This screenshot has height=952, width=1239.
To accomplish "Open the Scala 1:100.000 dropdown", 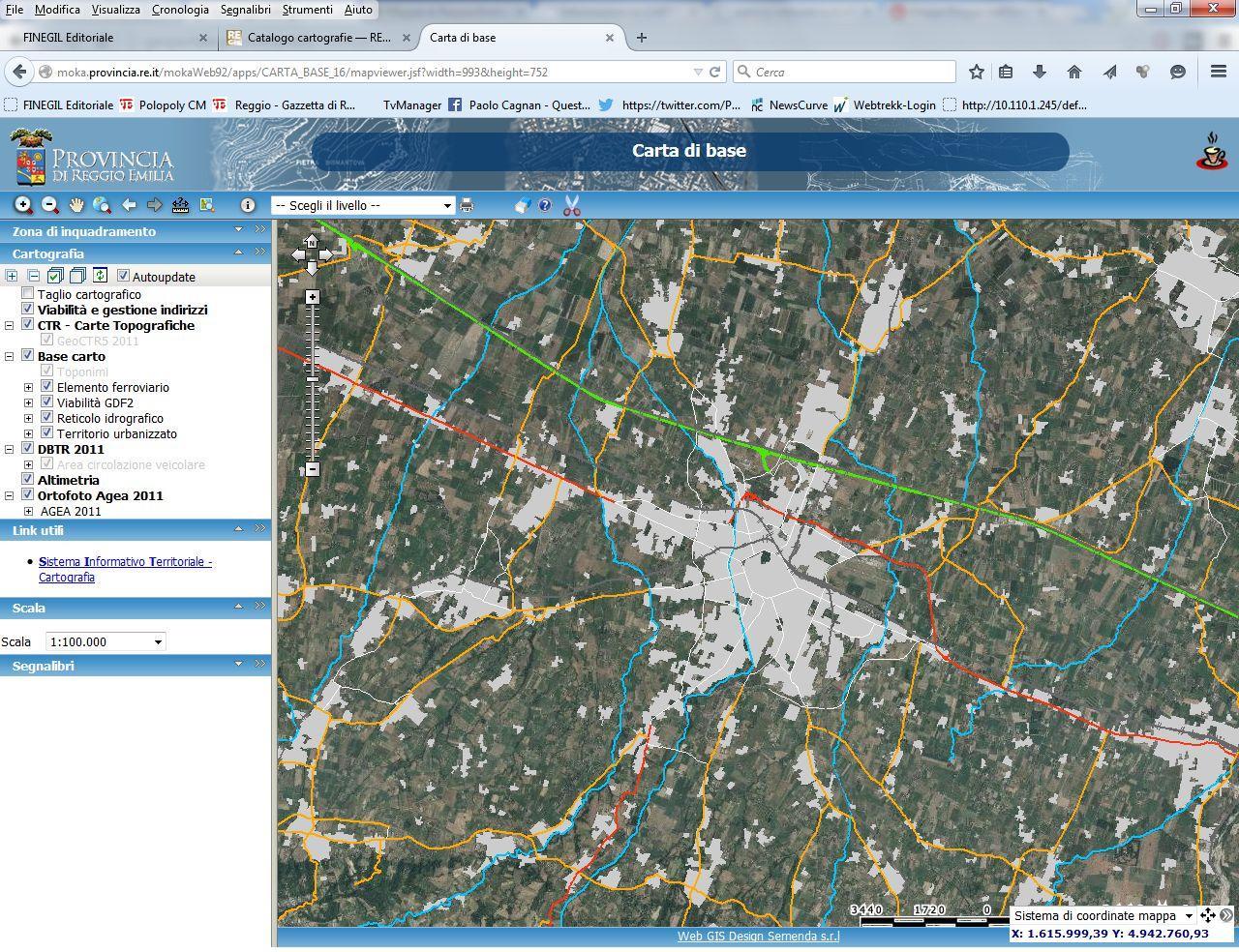I will (x=106, y=641).
